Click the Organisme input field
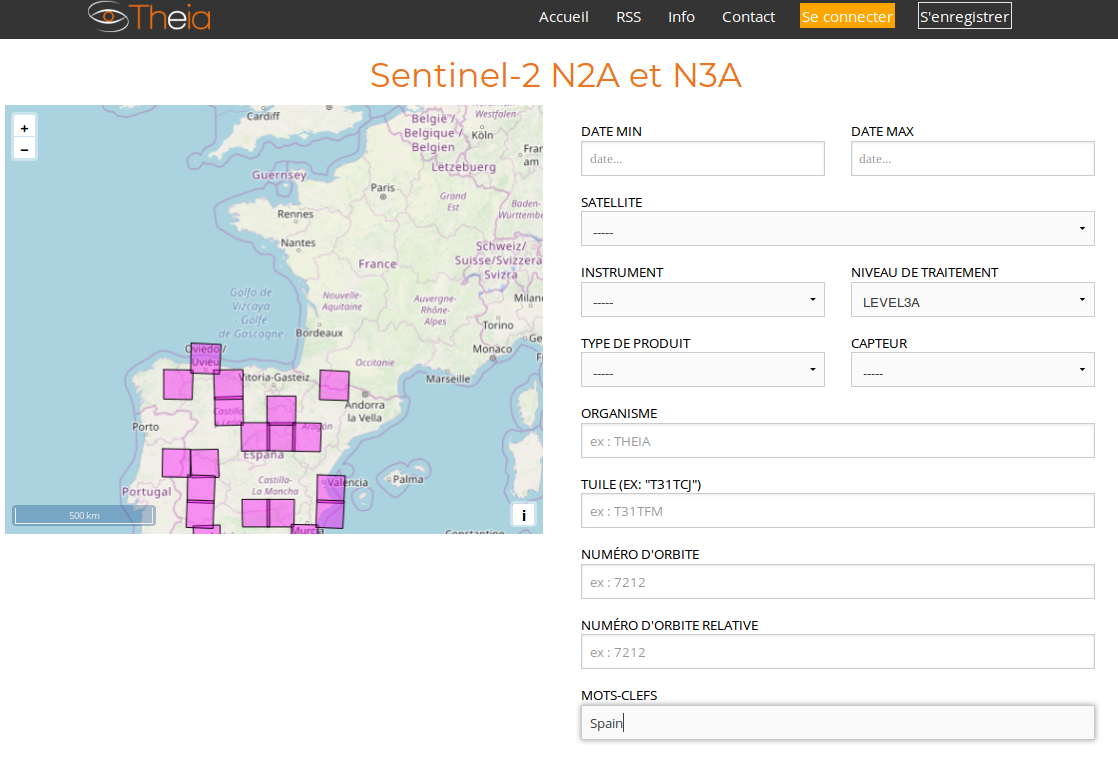 pyautogui.click(x=837, y=441)
